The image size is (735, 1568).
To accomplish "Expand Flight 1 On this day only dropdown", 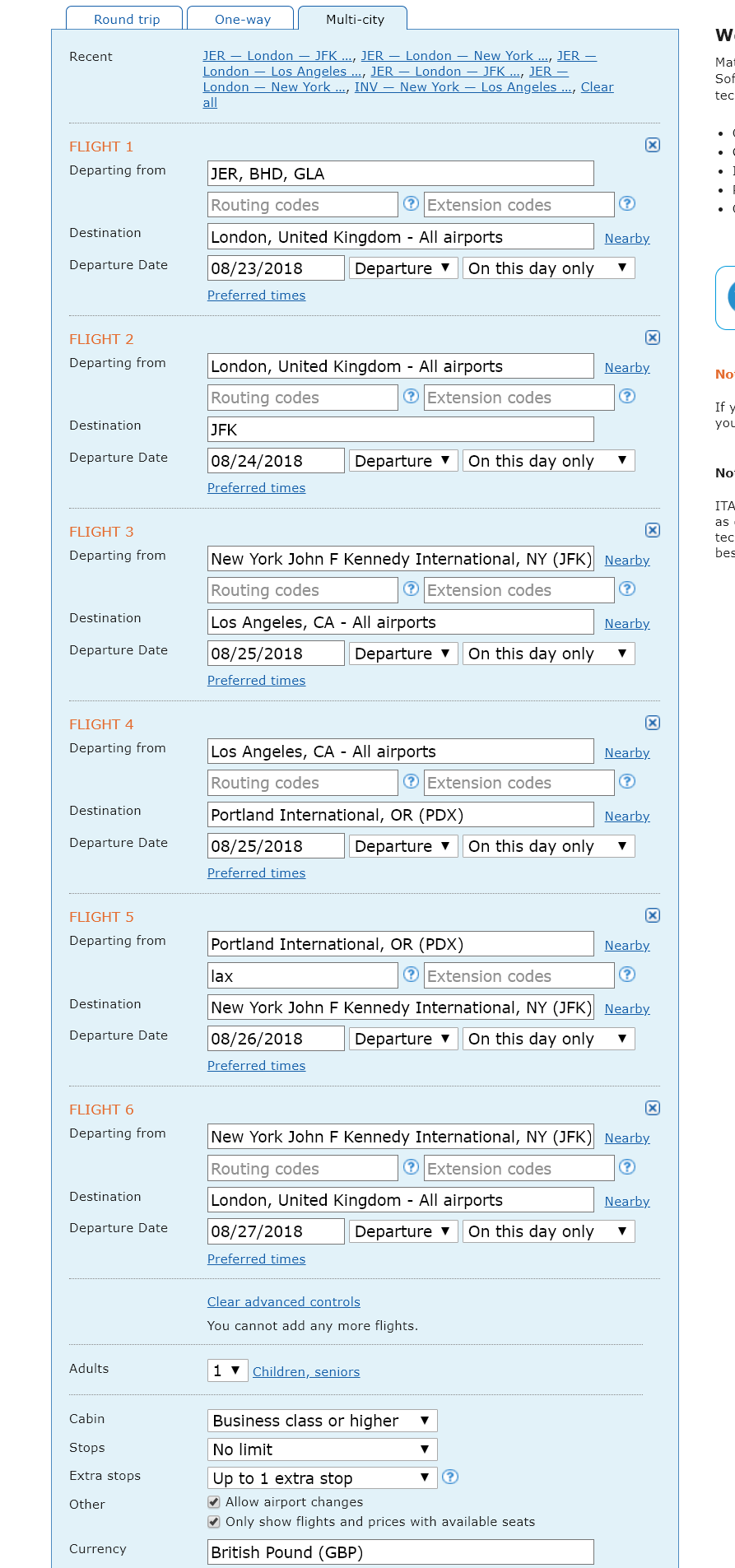I will pyautogui.click(x=548, y=268).
